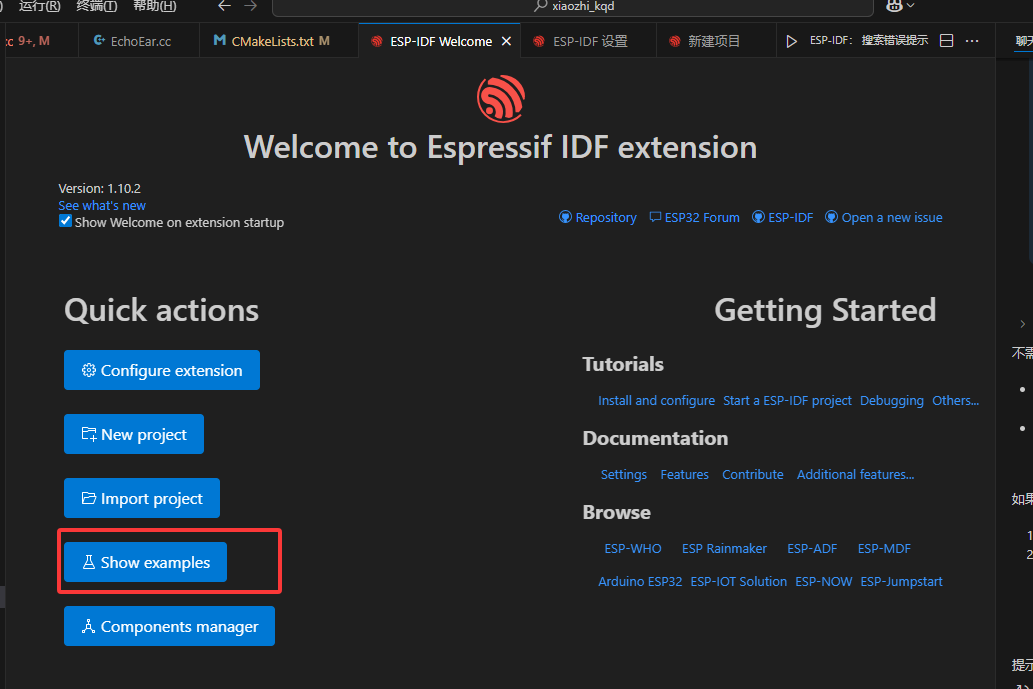The image size is (1033, 689).
Task: Click the See what's new link
Action: click(x=102, y=205)
